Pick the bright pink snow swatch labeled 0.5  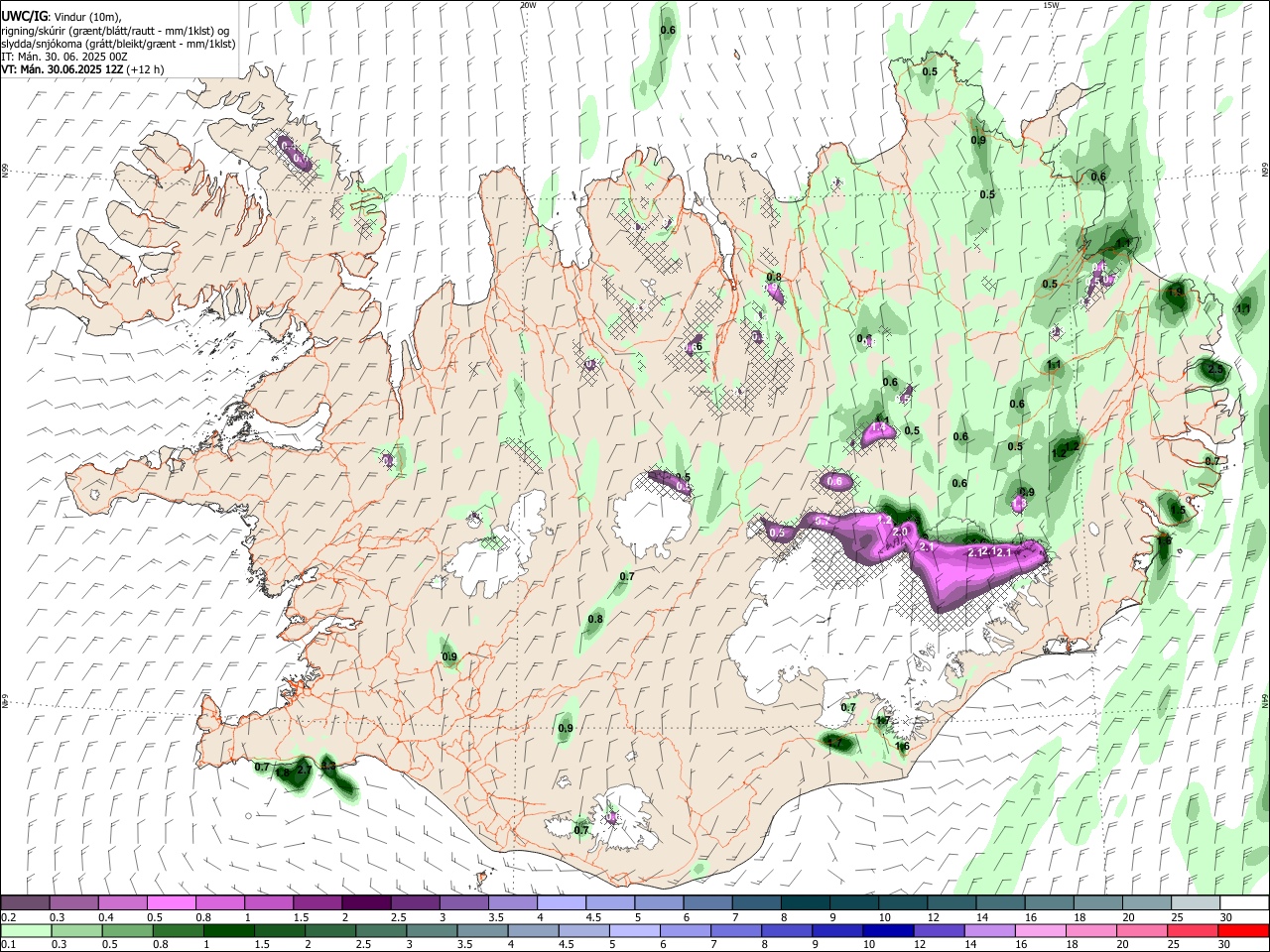point(171,903)
